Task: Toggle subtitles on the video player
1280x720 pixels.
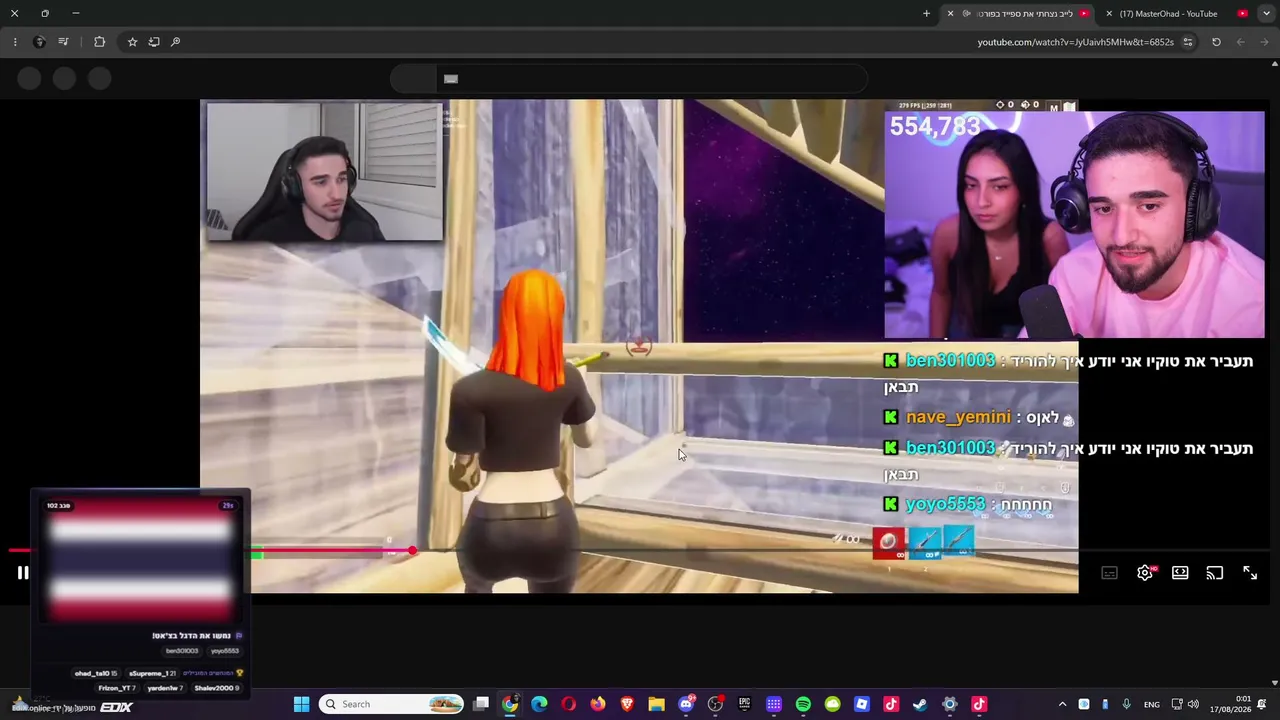Action: [x=1109, y=573]
